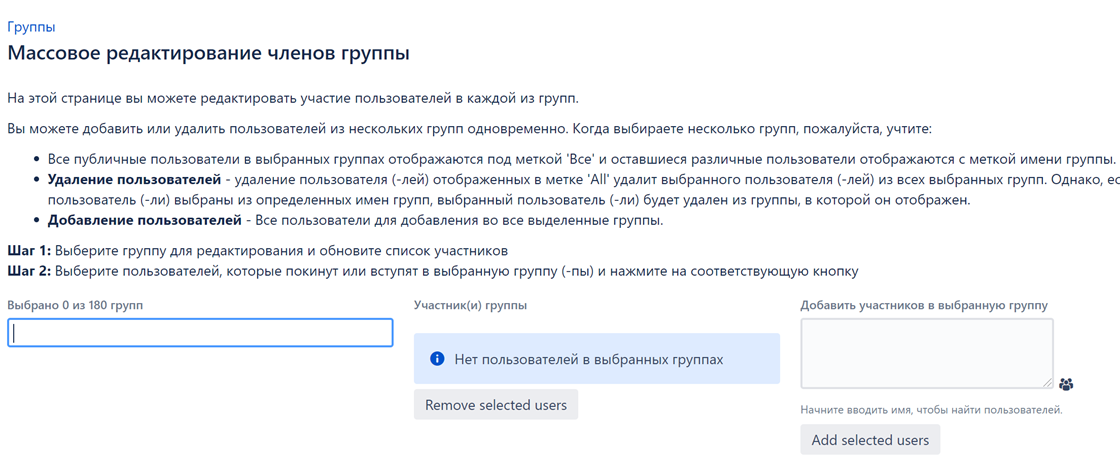The width and height of the screenshot is (1120, 474).
Task: Open the user picker icon beside the text area
Action: click(1066, 384)
